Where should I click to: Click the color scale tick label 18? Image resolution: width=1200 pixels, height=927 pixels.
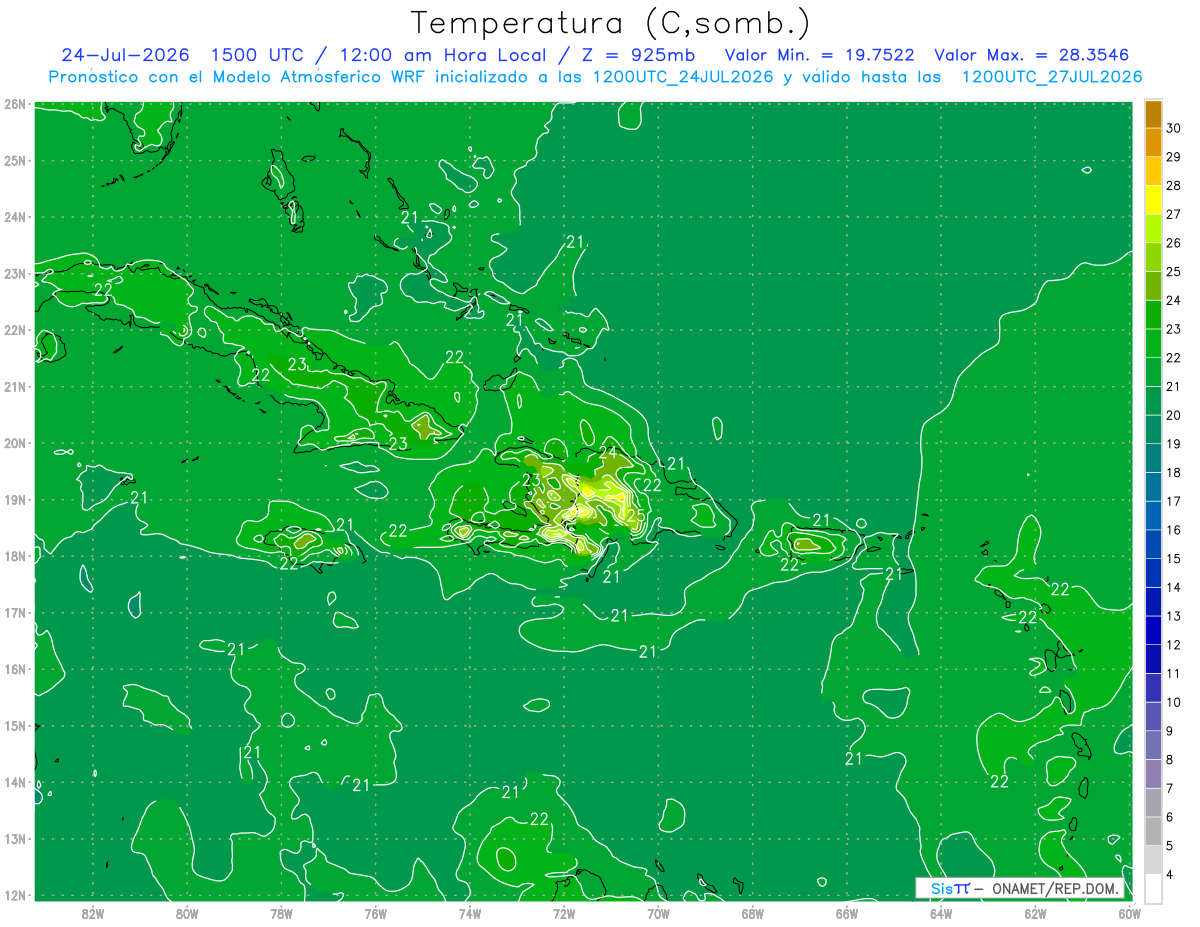coord(1173,472)
